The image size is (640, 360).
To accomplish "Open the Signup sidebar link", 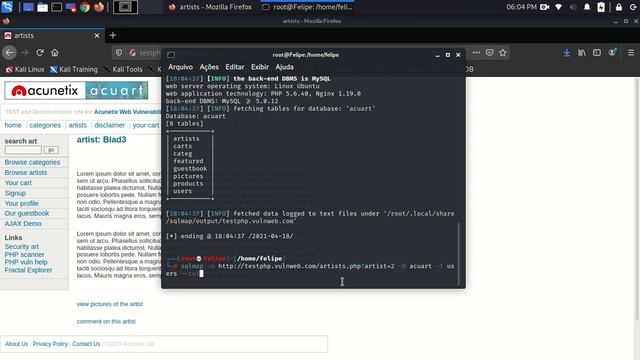I will [15, 193].
